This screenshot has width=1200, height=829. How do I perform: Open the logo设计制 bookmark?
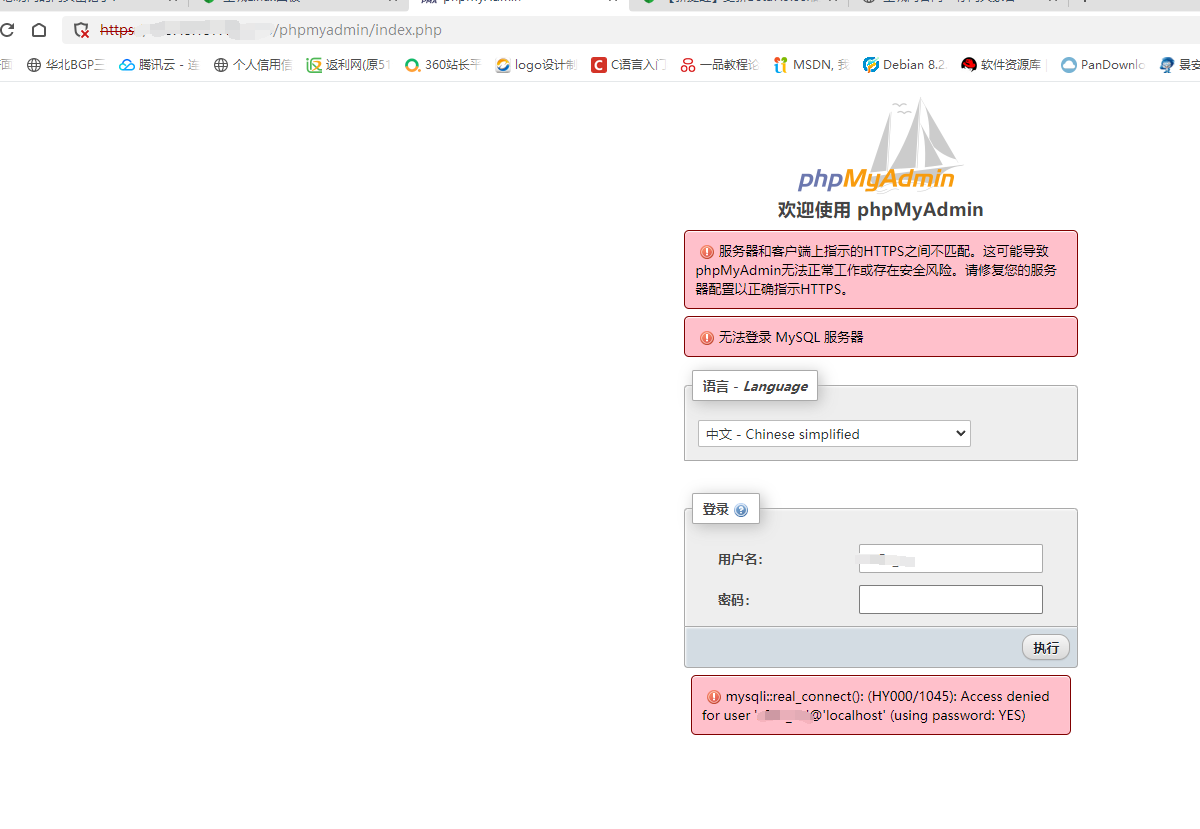tap(536, 65)
